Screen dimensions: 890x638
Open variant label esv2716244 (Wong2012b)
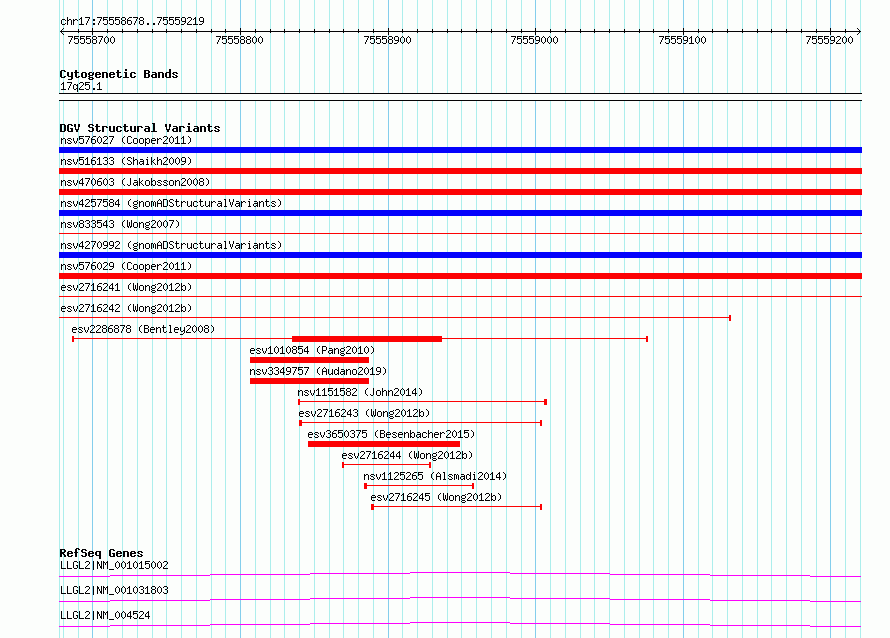pos(407,455)
